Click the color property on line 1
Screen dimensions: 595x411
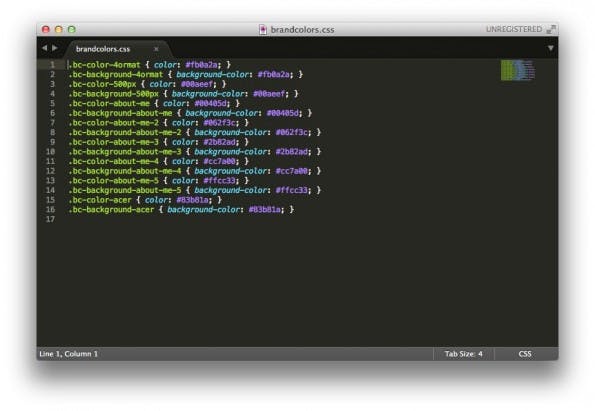(x=165, y=65)
